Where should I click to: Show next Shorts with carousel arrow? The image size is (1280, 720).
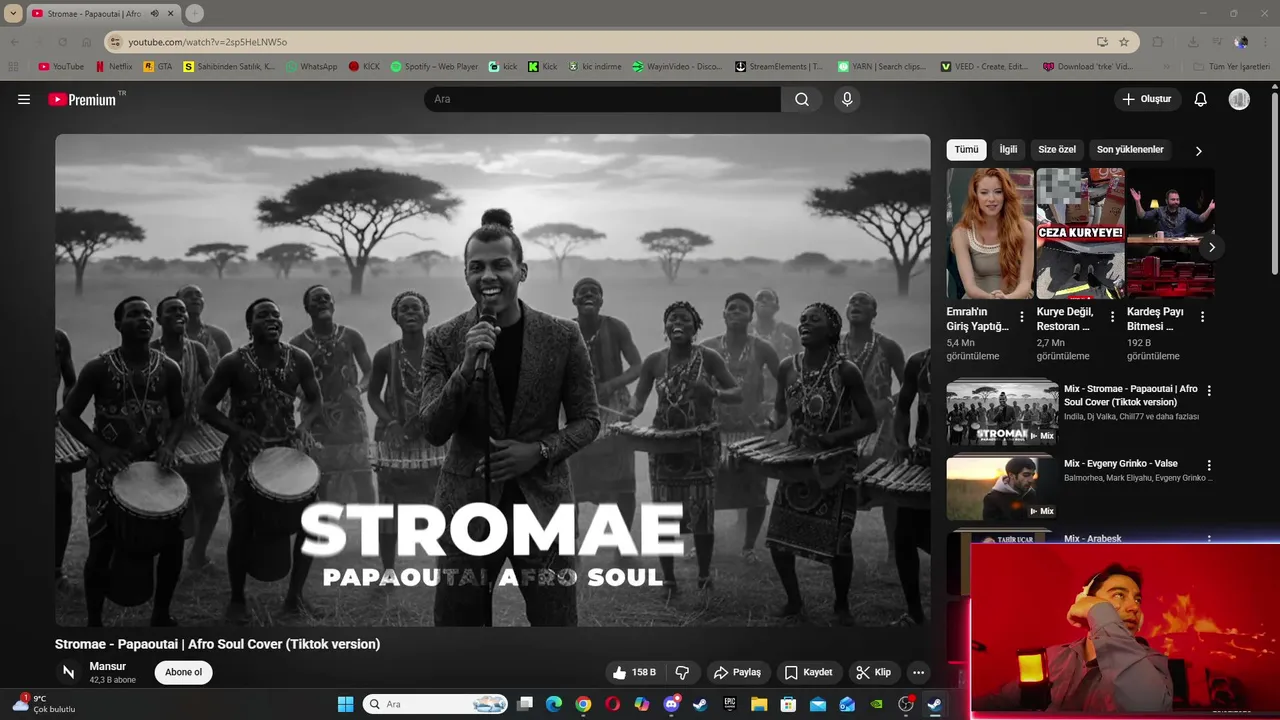pos(1211,247)
